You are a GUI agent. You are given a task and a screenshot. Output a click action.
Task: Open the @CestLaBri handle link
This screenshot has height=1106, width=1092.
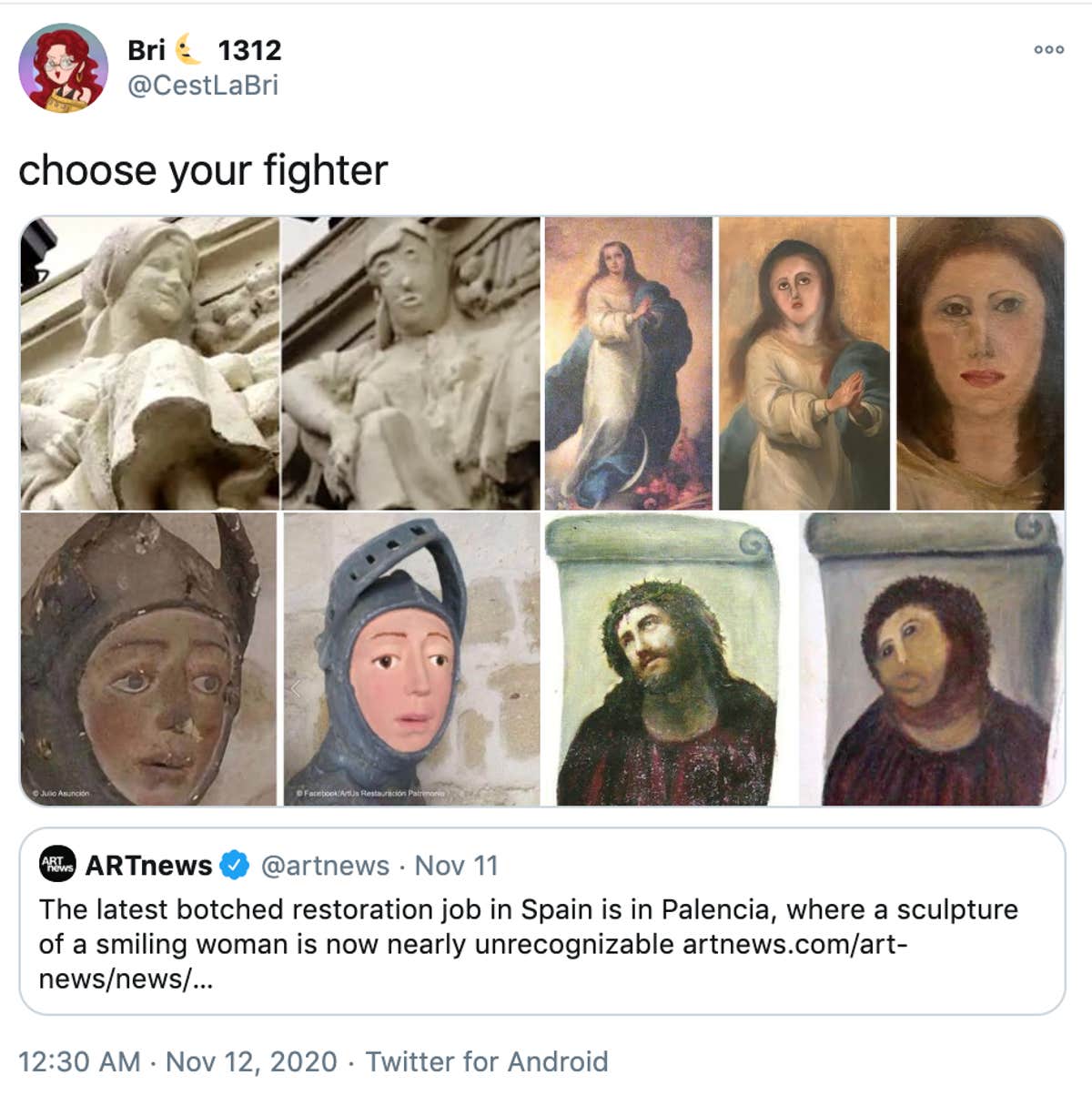coord(203,86)
